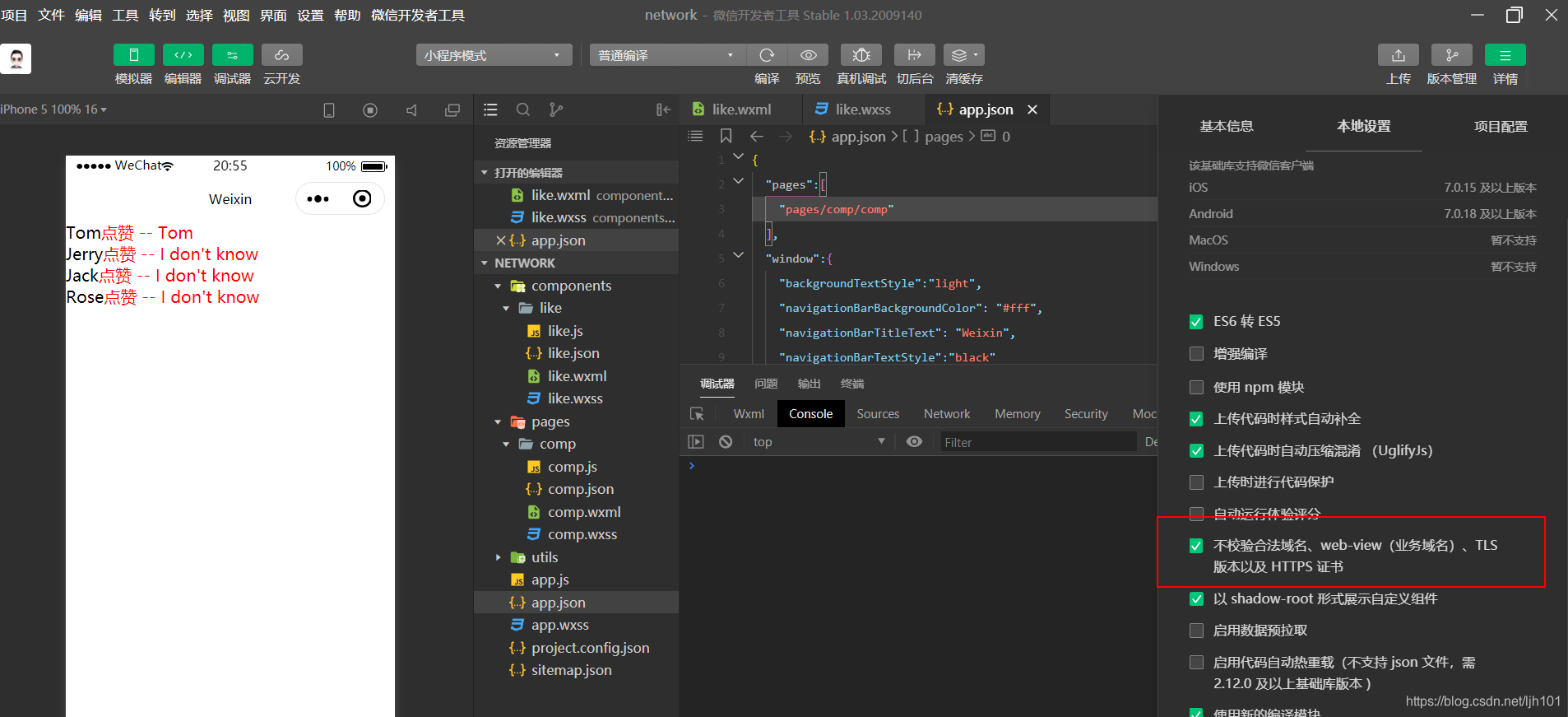The width and height of the screenshot is (1568, 717).
Task: Click the bookmark icon in editor breadcrumb bar
Action: tap(726, 136)
